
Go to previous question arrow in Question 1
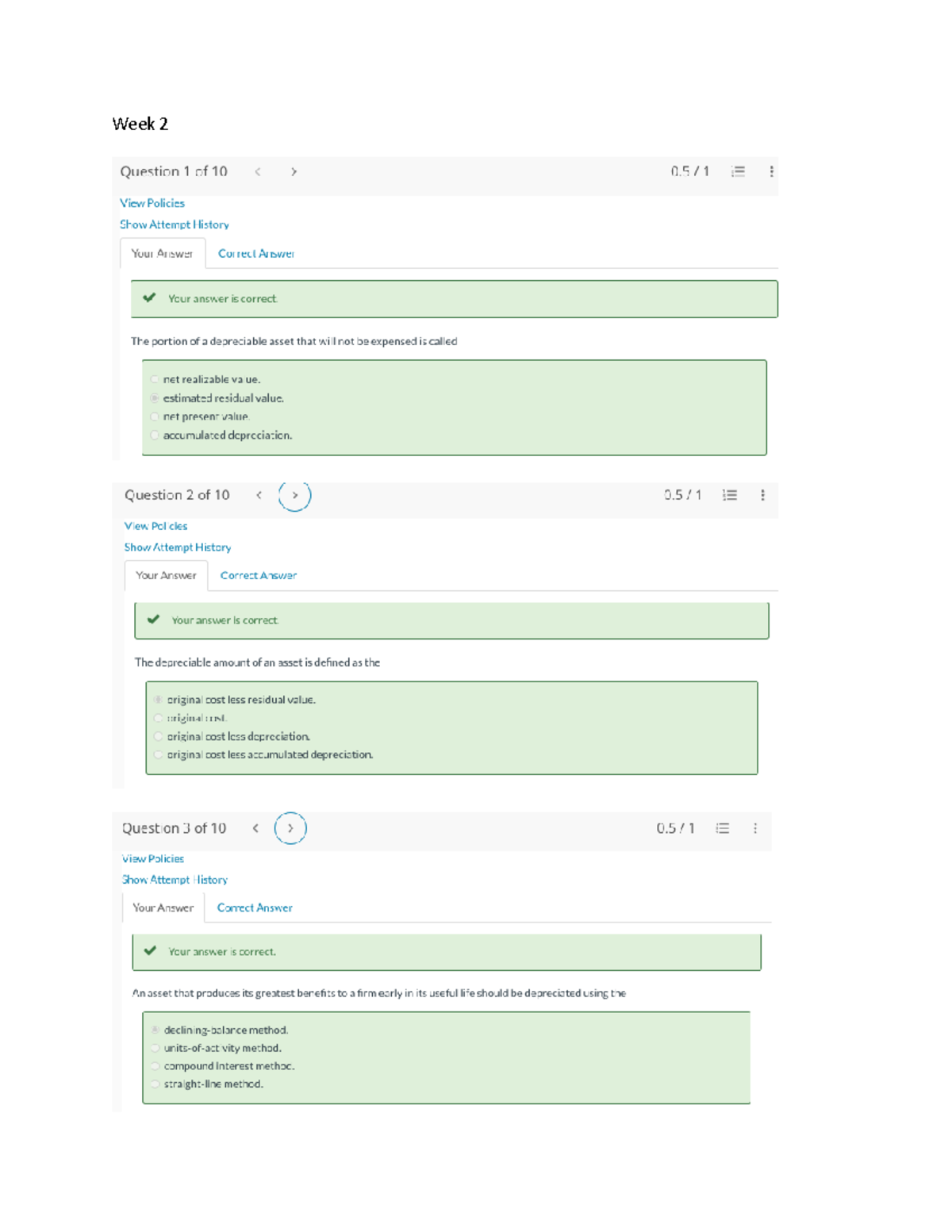[258, 171]
